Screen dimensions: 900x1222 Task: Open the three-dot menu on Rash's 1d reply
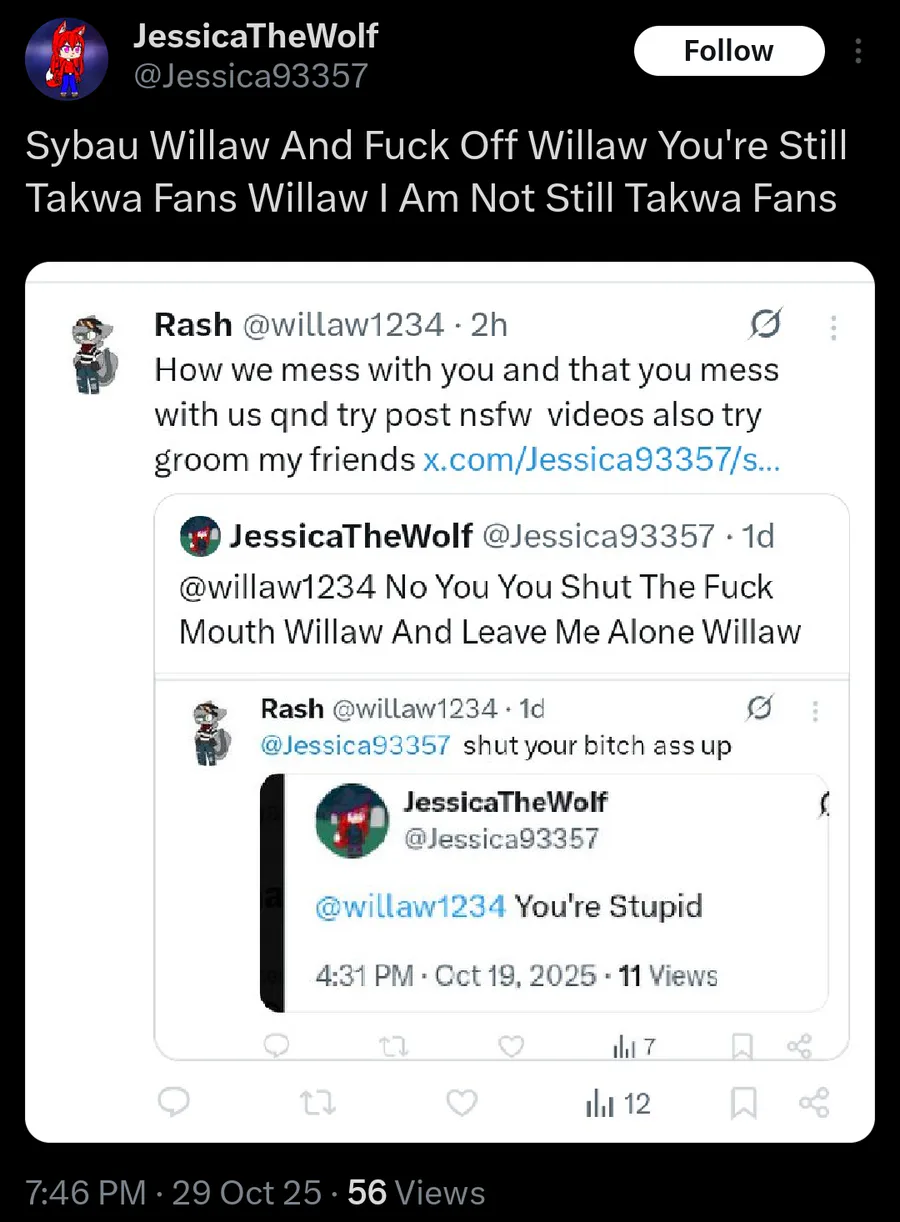pyautogui.click(x=815, y=711)
